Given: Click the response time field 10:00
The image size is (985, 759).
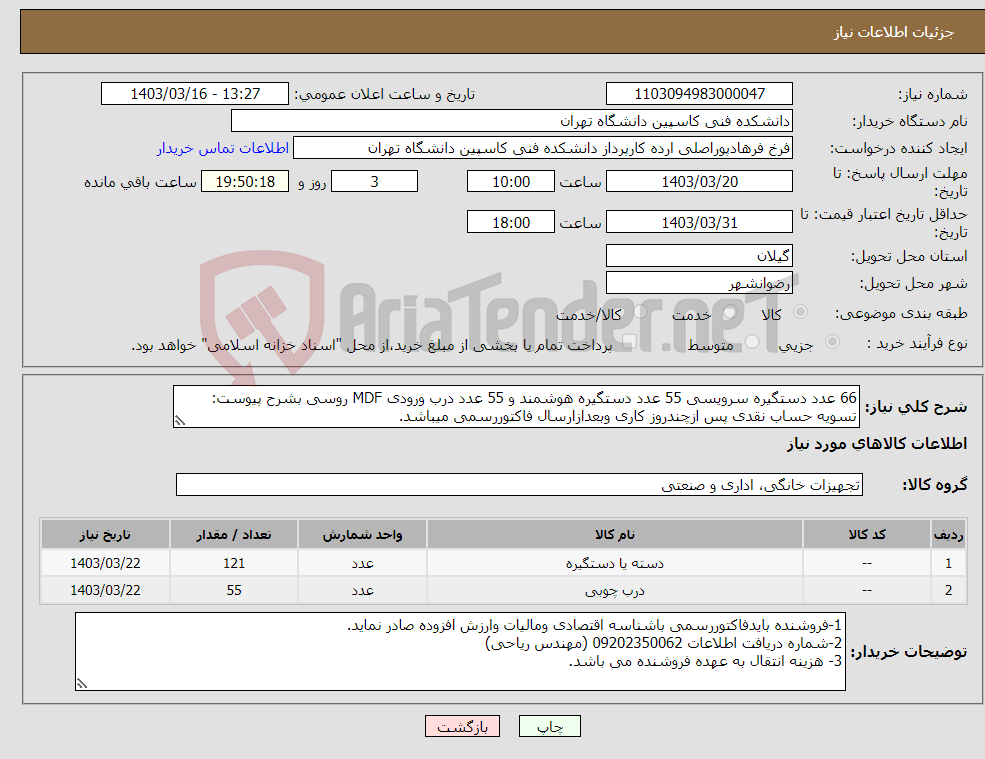Looking at the screenshot, I should [511, 182].
